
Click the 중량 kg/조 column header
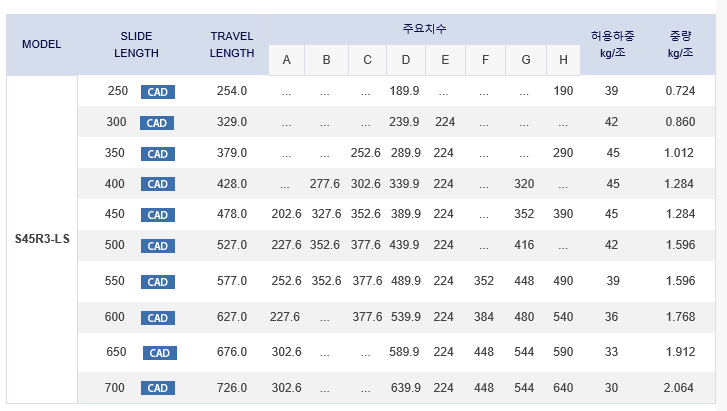680,44
